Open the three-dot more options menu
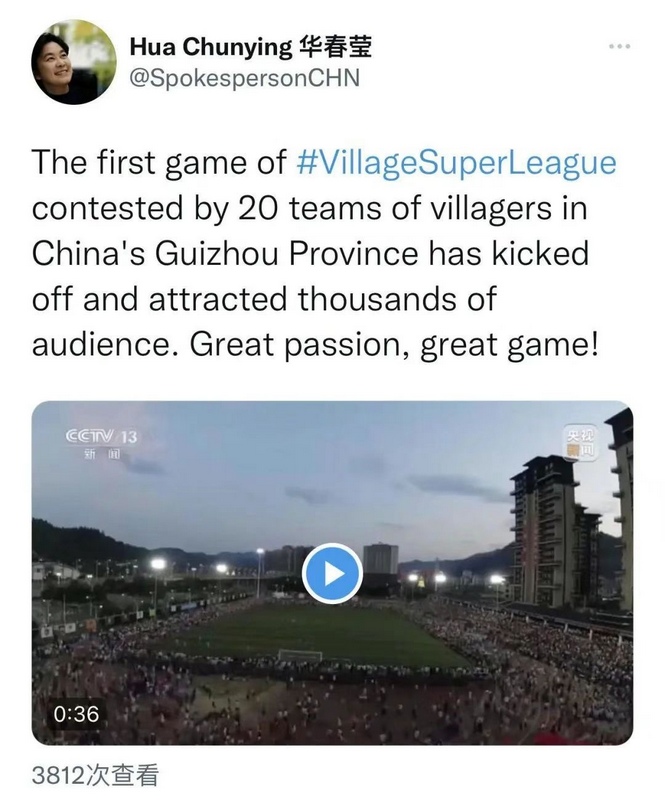This screenshot has height=800, width=665. pos(618,48)
